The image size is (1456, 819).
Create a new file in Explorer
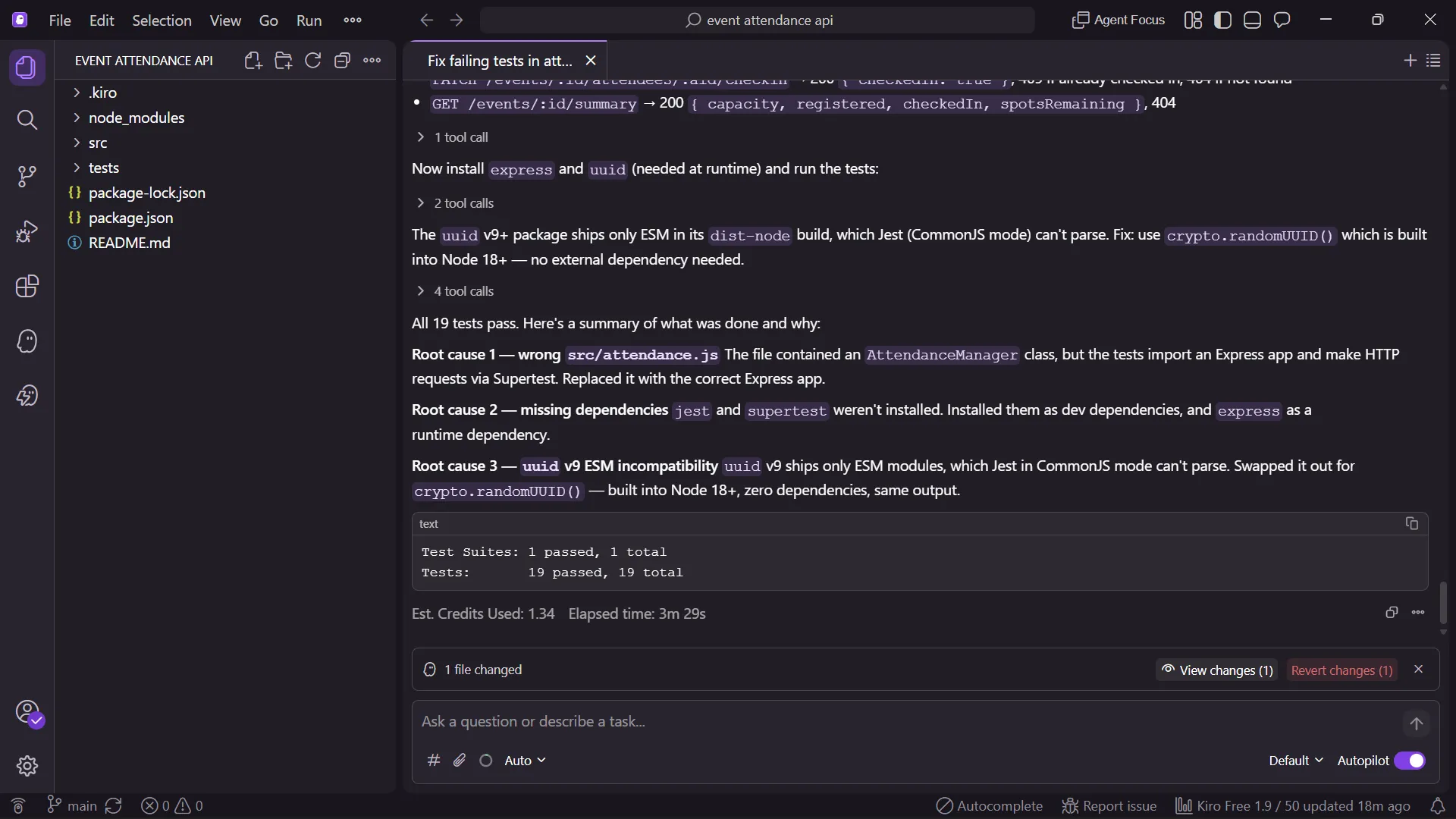coord(253,61)
